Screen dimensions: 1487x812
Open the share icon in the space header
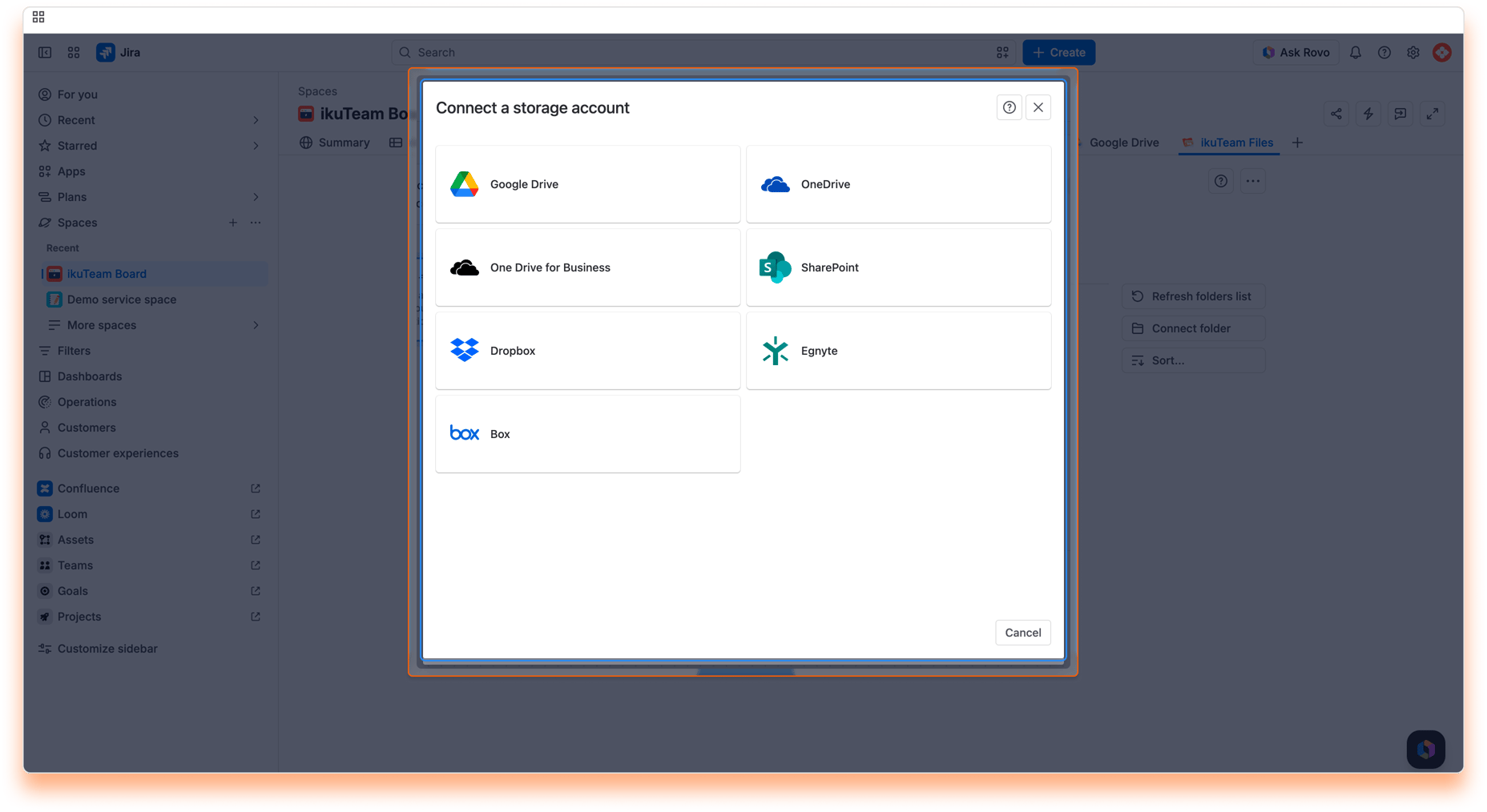pyautogui.click(x=1336, y=114)
